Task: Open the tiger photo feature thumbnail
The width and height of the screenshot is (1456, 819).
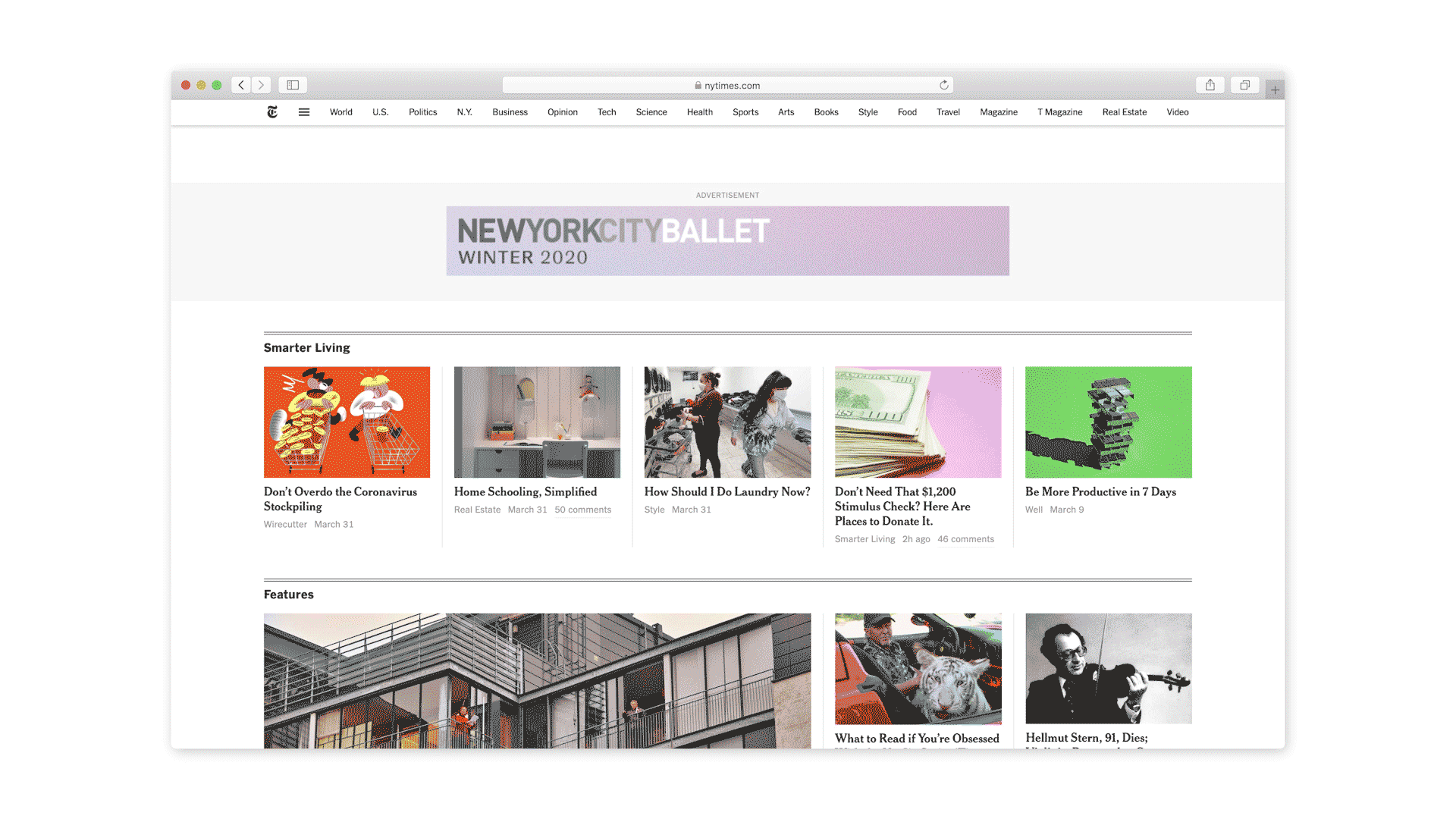Action: pyautogui.click(x=918, y=668)
